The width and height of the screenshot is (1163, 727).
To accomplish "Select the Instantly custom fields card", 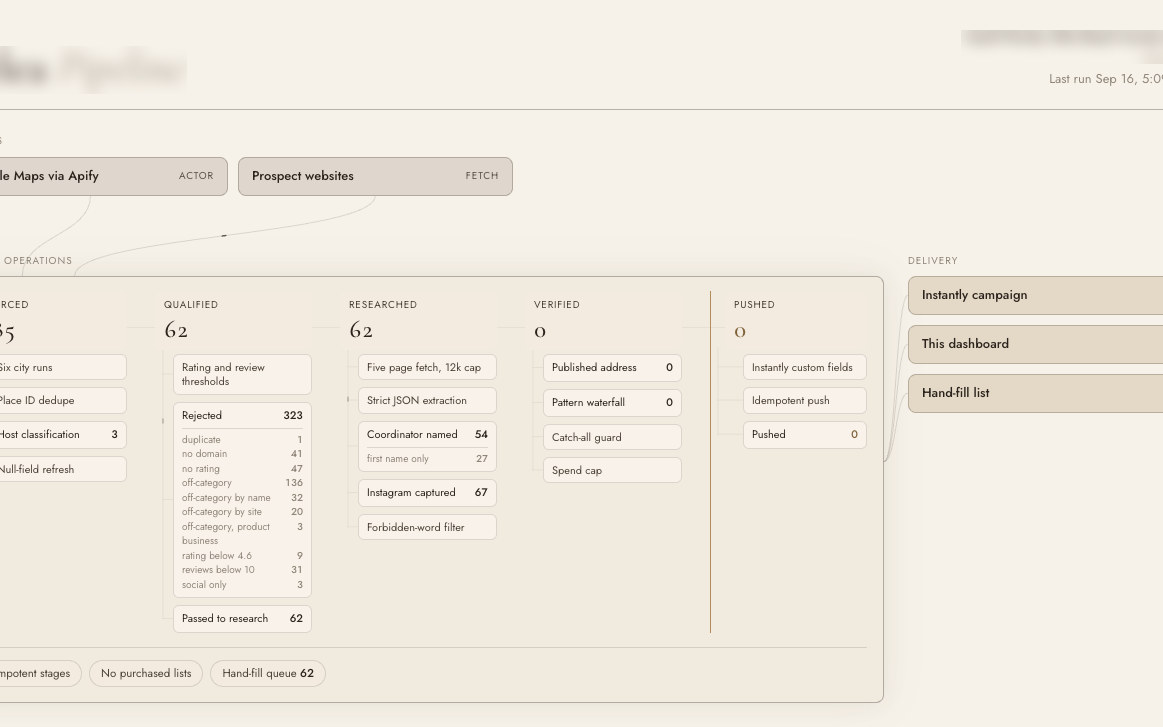I will pos(805,367).
